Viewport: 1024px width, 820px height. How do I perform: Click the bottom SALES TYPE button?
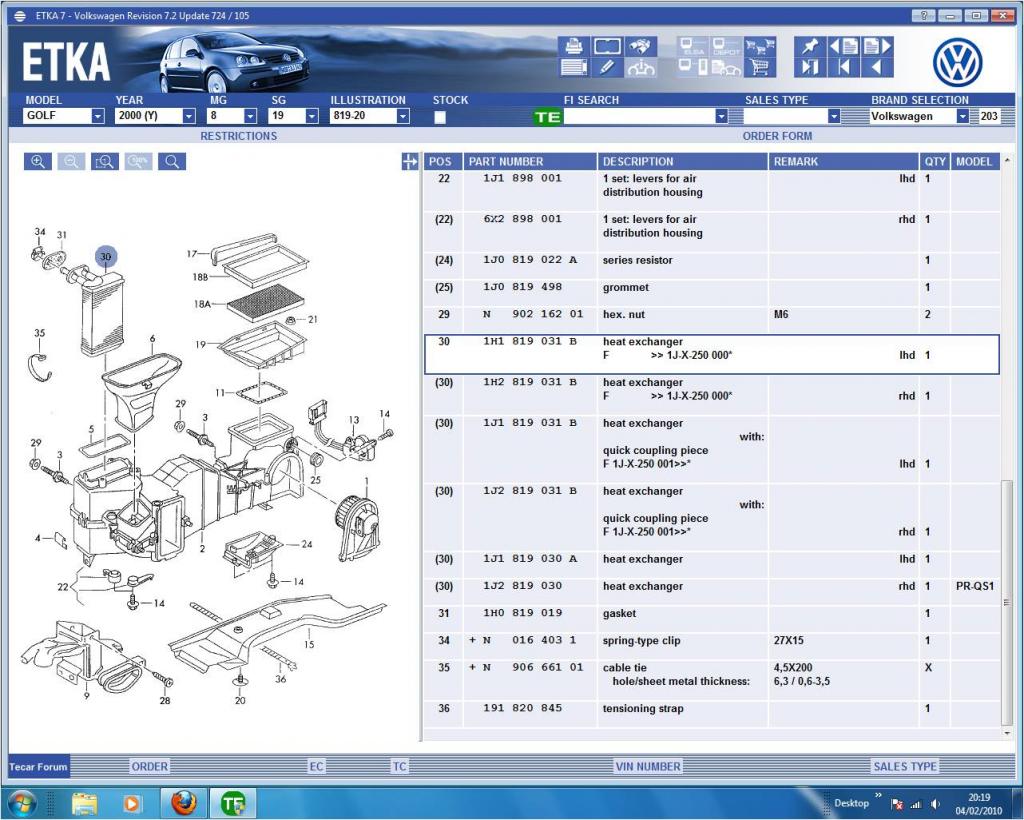905,766
